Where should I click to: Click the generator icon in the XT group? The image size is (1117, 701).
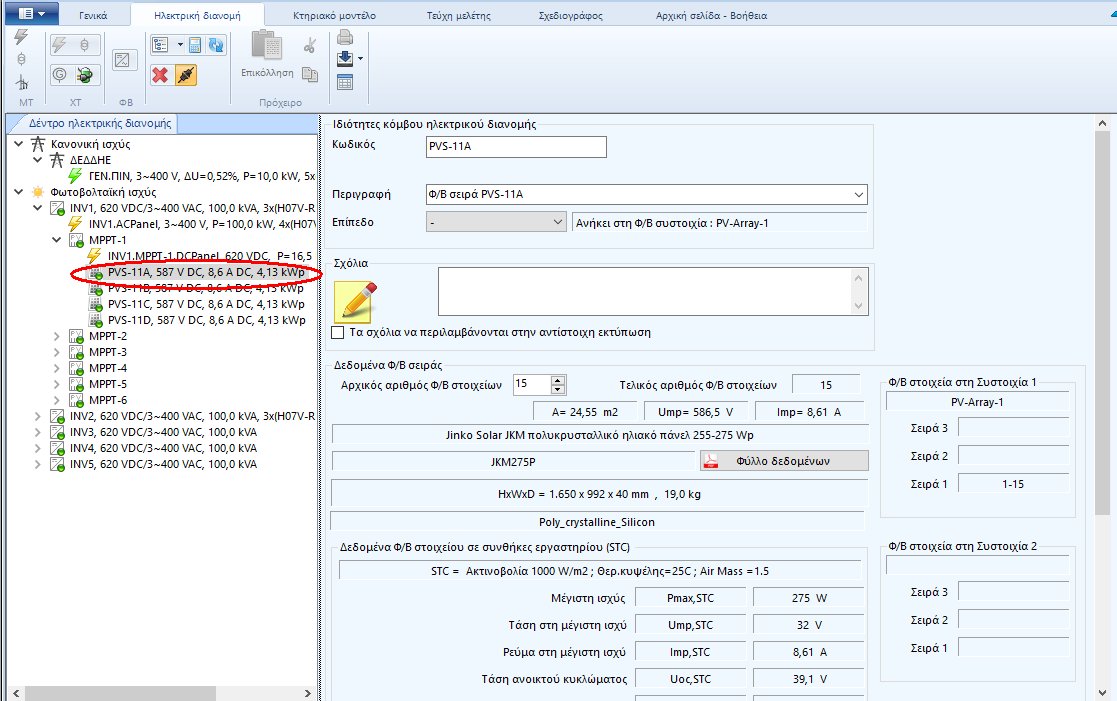coord(57,75)
